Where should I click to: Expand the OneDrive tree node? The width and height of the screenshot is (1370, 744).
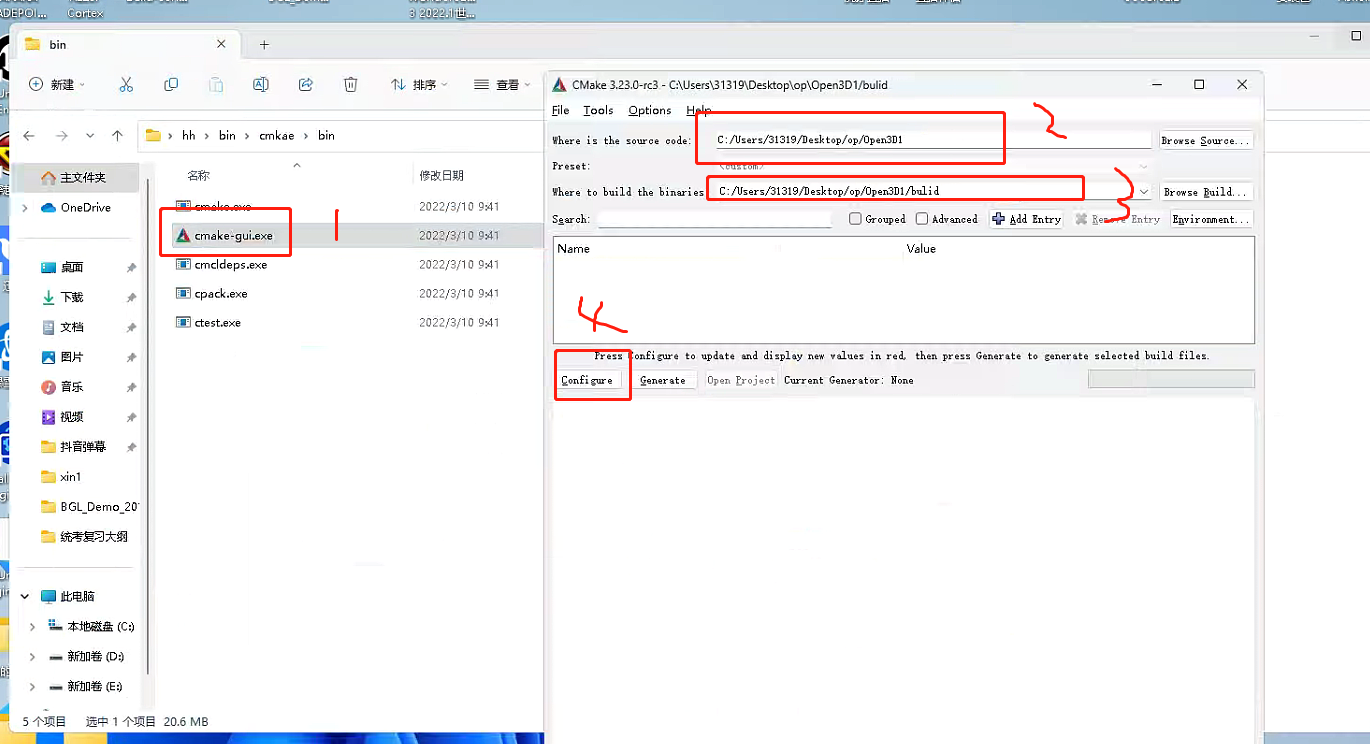tap(26, 208)
